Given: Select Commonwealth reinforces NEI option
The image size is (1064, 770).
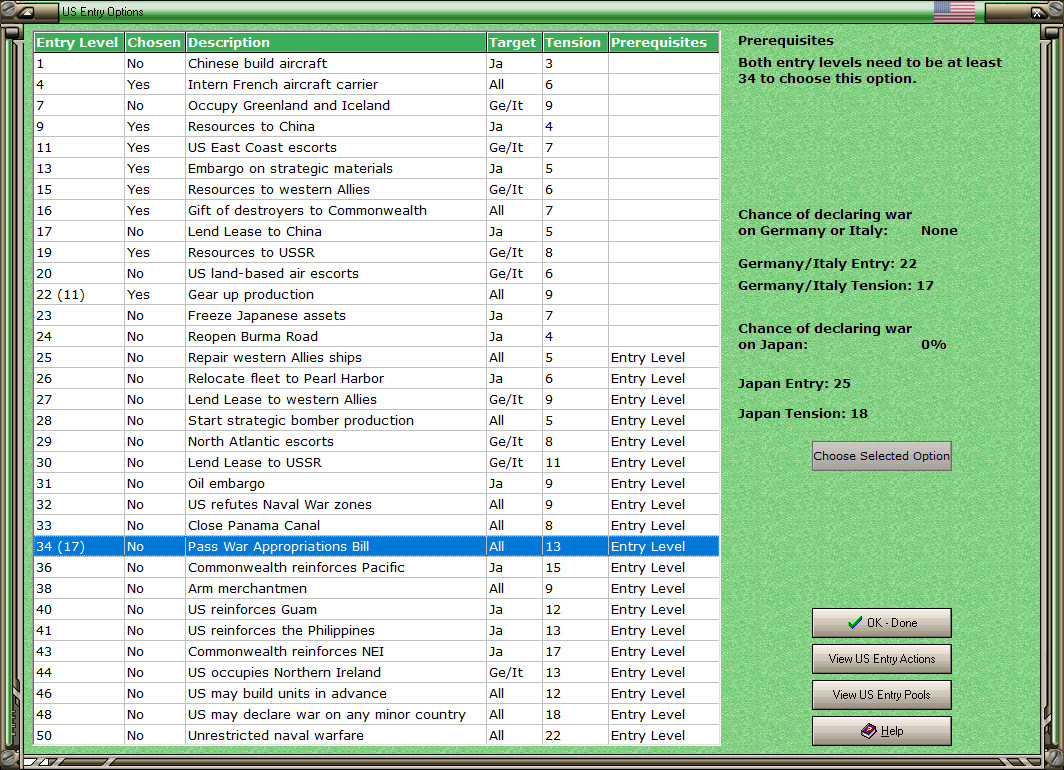Looking at the screenshot, I should pyautogui.click(x=377, y=652).
